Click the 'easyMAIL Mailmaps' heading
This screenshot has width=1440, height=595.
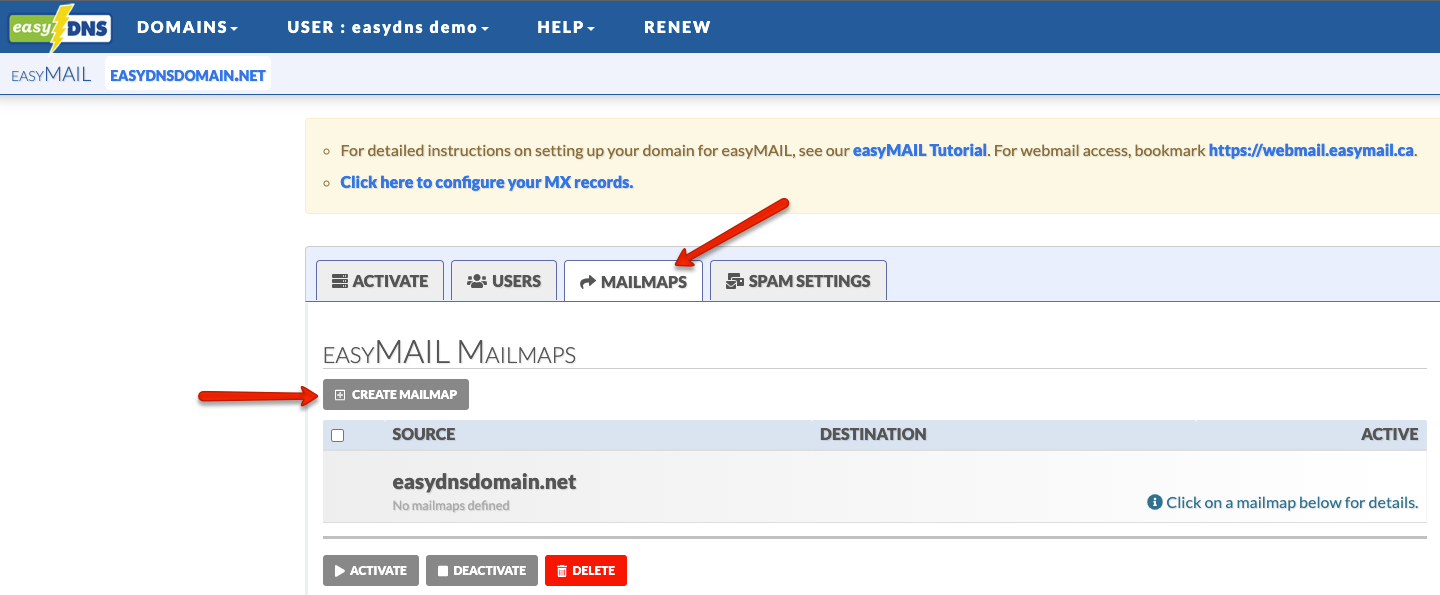tap(449, 353)
